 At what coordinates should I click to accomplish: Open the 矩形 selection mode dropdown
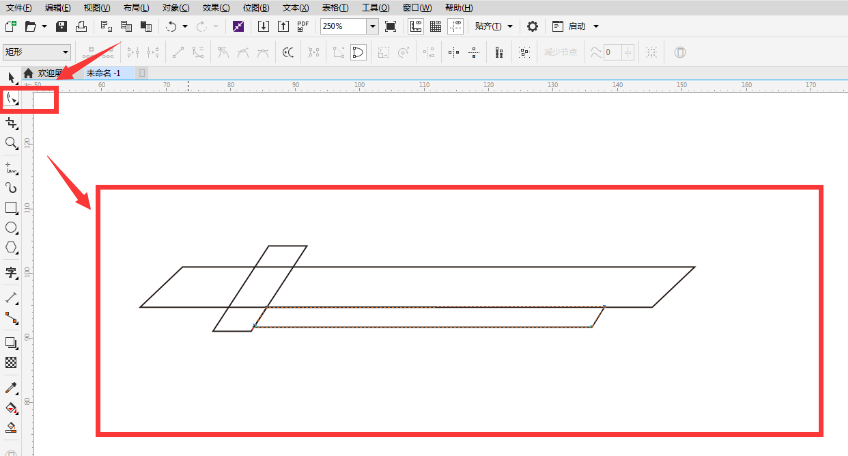(37, 52)
